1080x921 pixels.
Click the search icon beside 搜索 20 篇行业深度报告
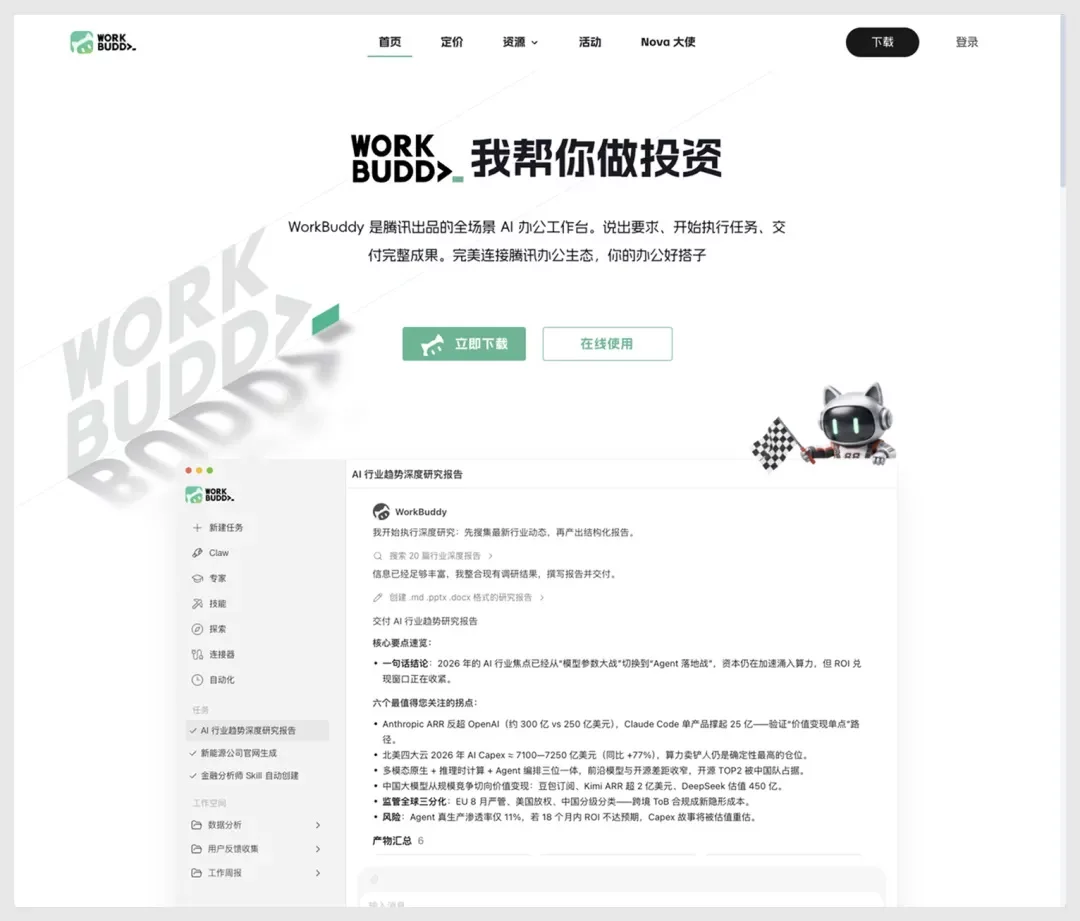[x=377, y=556]
